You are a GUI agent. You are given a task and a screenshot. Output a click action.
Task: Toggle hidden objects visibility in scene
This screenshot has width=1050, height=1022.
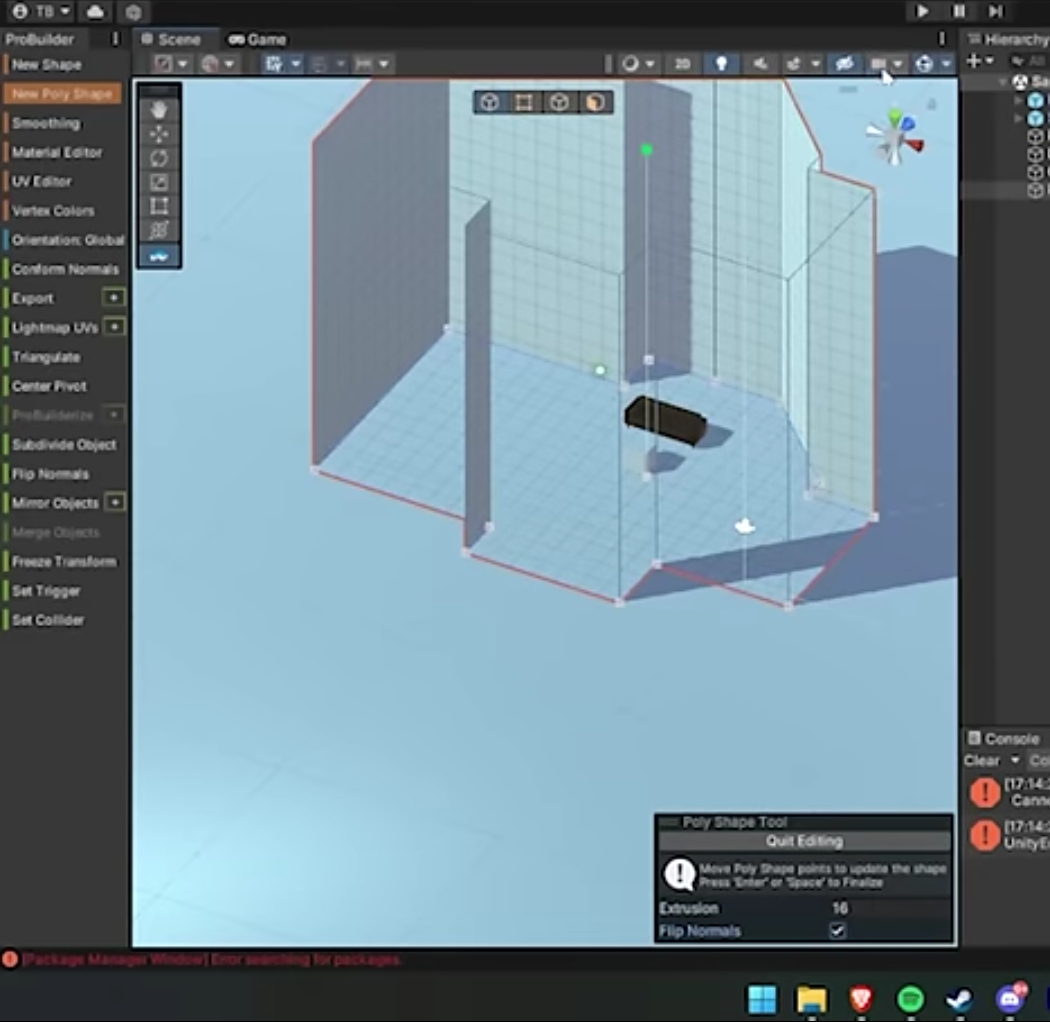click(x=844, y=64)
